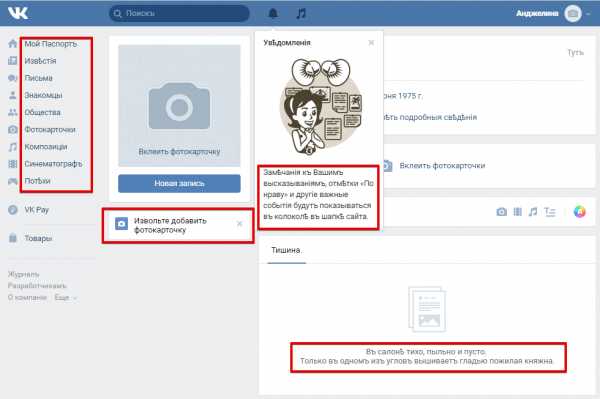The width and height of the screenshot is (600, 399).
Task: Click the Журналъ footer link
Action: pyautogui.click(x=23, y=274)
